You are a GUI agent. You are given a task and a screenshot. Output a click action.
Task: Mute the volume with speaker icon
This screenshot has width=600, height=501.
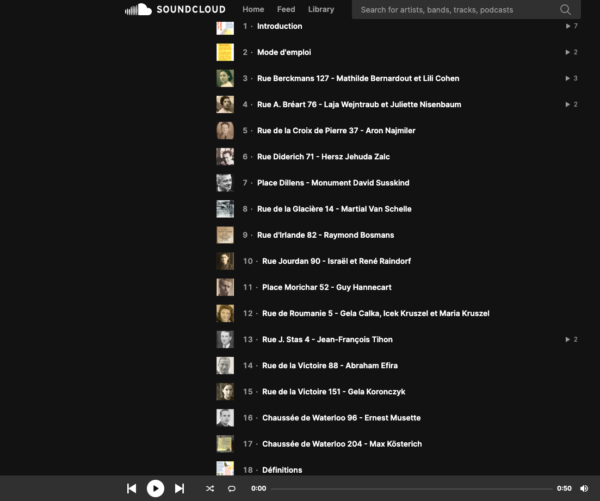584,488
